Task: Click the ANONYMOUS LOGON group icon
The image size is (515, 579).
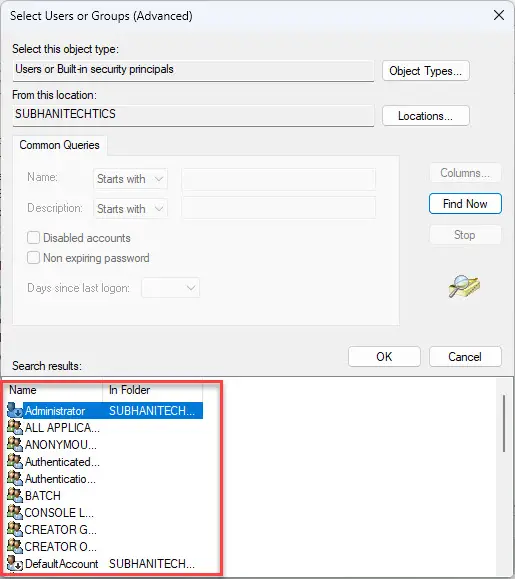Action: [15, 444]
